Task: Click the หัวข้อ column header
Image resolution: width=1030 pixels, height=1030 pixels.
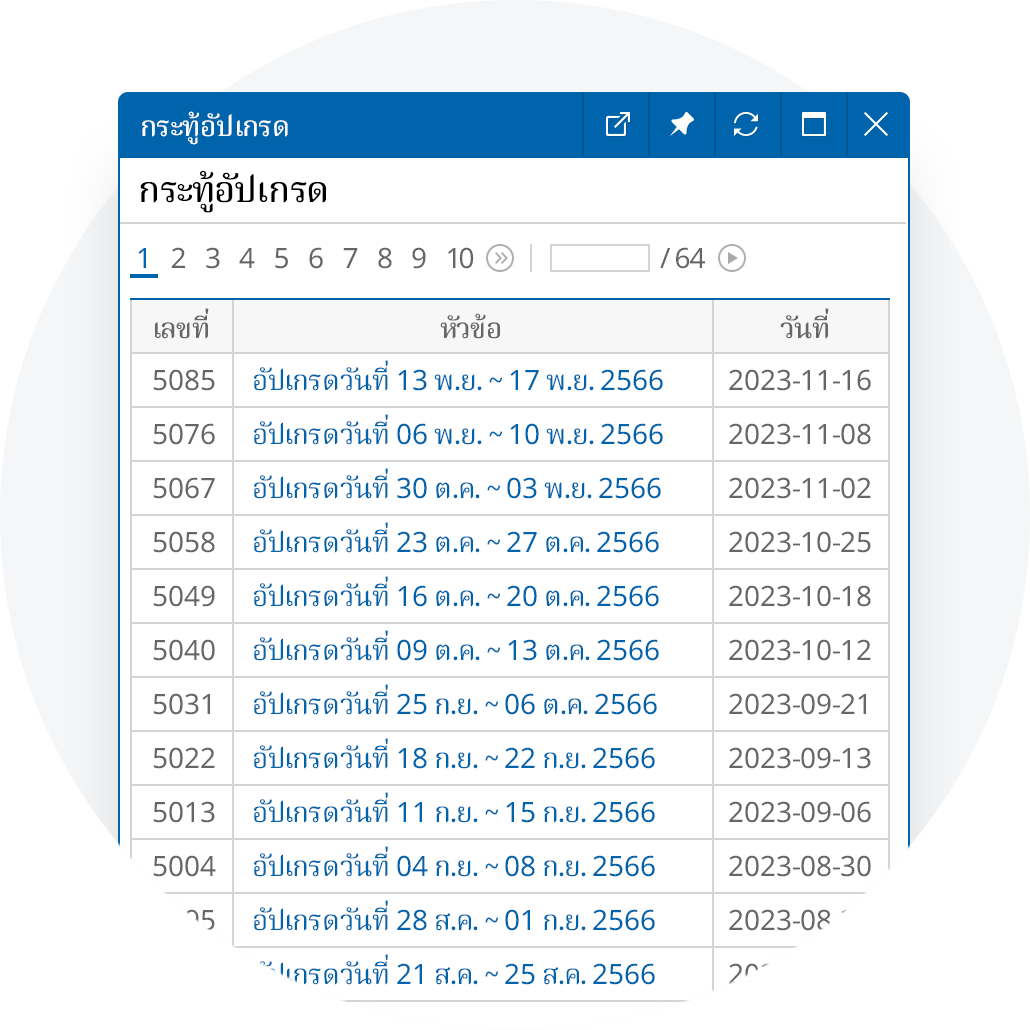Action: [472, 327]
